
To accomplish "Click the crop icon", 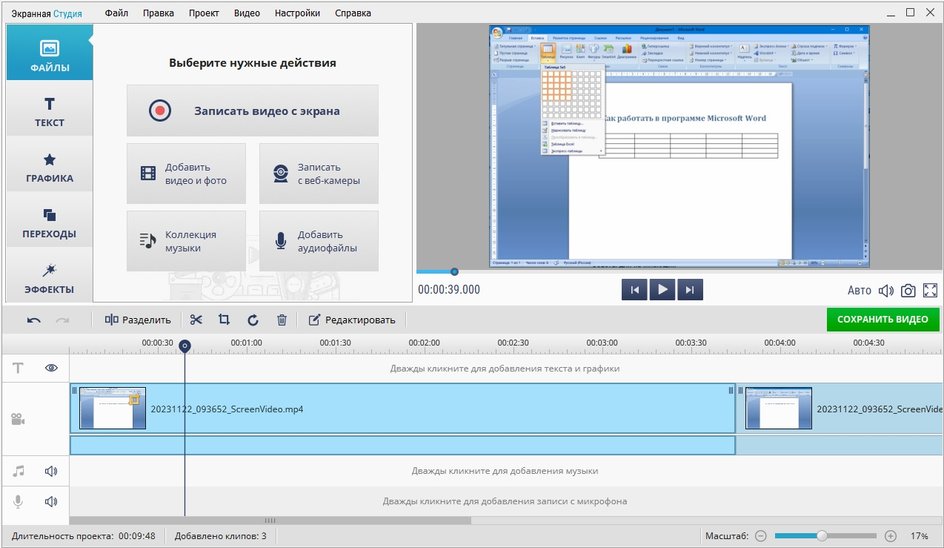I will (224, 320).
